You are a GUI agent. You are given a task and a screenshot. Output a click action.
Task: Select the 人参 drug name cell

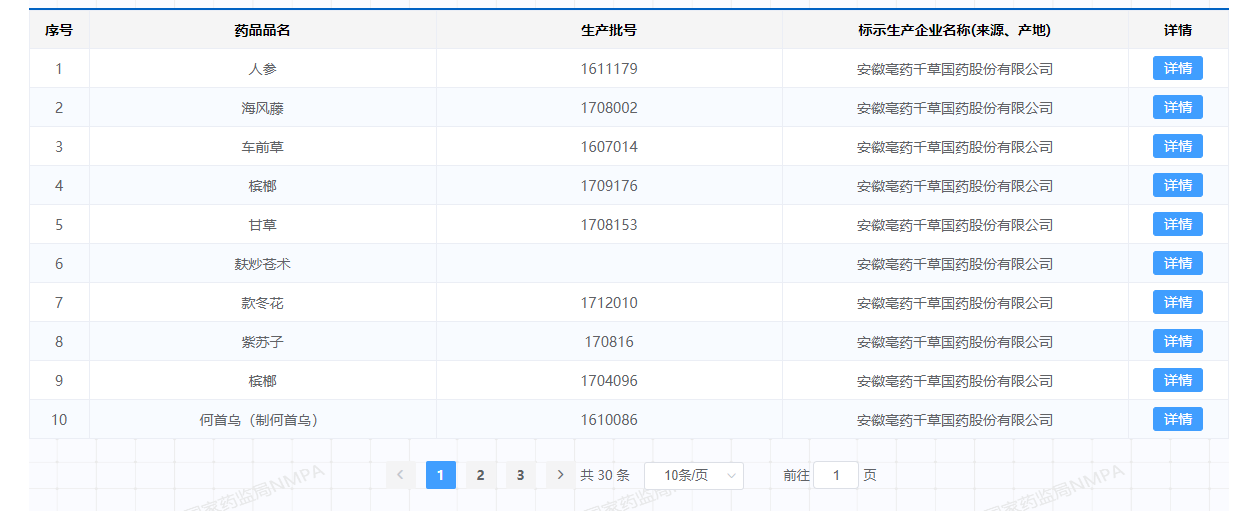click(x=262, y=69)
